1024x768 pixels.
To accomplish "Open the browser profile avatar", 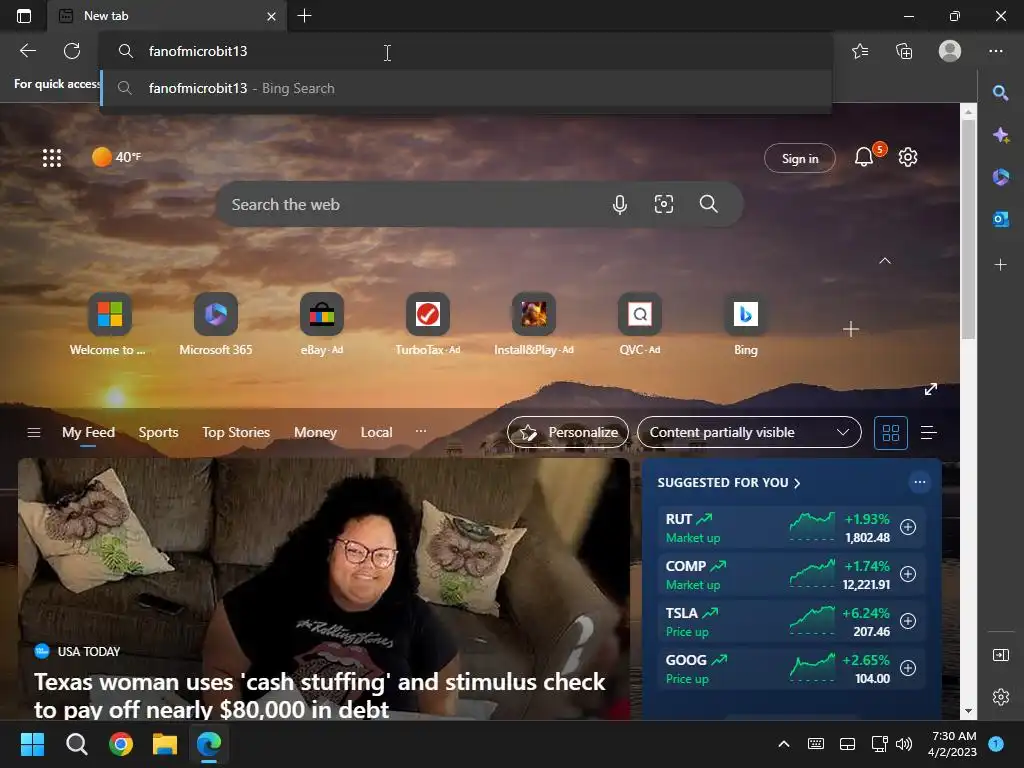I will tap(950, 51).
